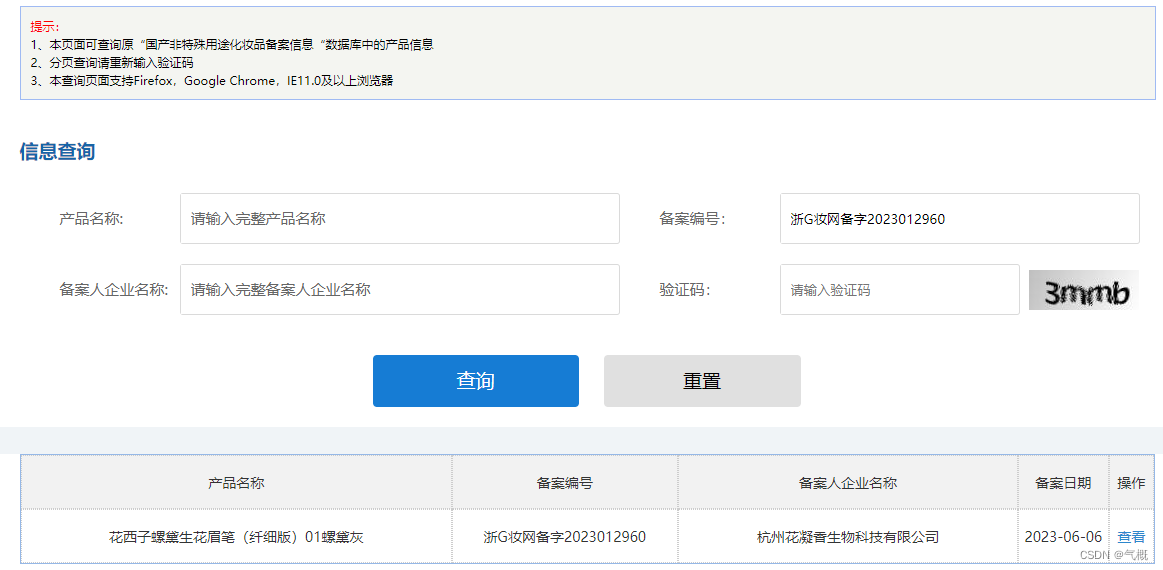Screen dimensions: 1163x570
Task: Select result cell 浙G妆网备字2023012960
Action: (x=564, y=537)
